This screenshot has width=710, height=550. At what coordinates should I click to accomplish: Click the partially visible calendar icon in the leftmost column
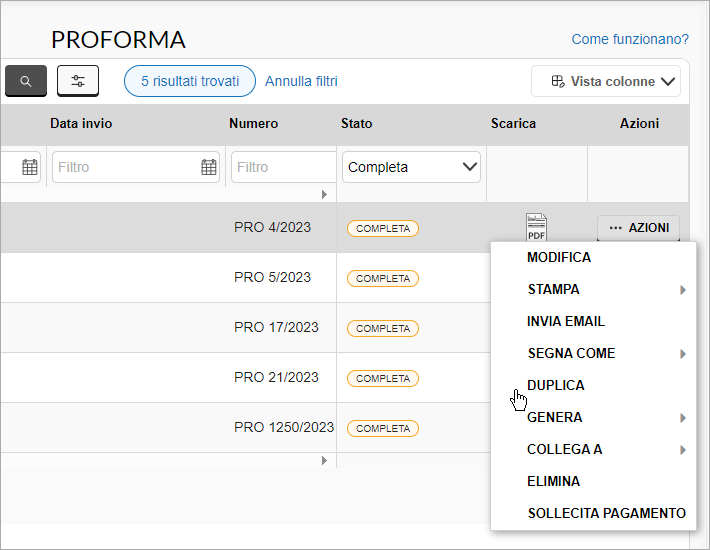pos(30,167)
